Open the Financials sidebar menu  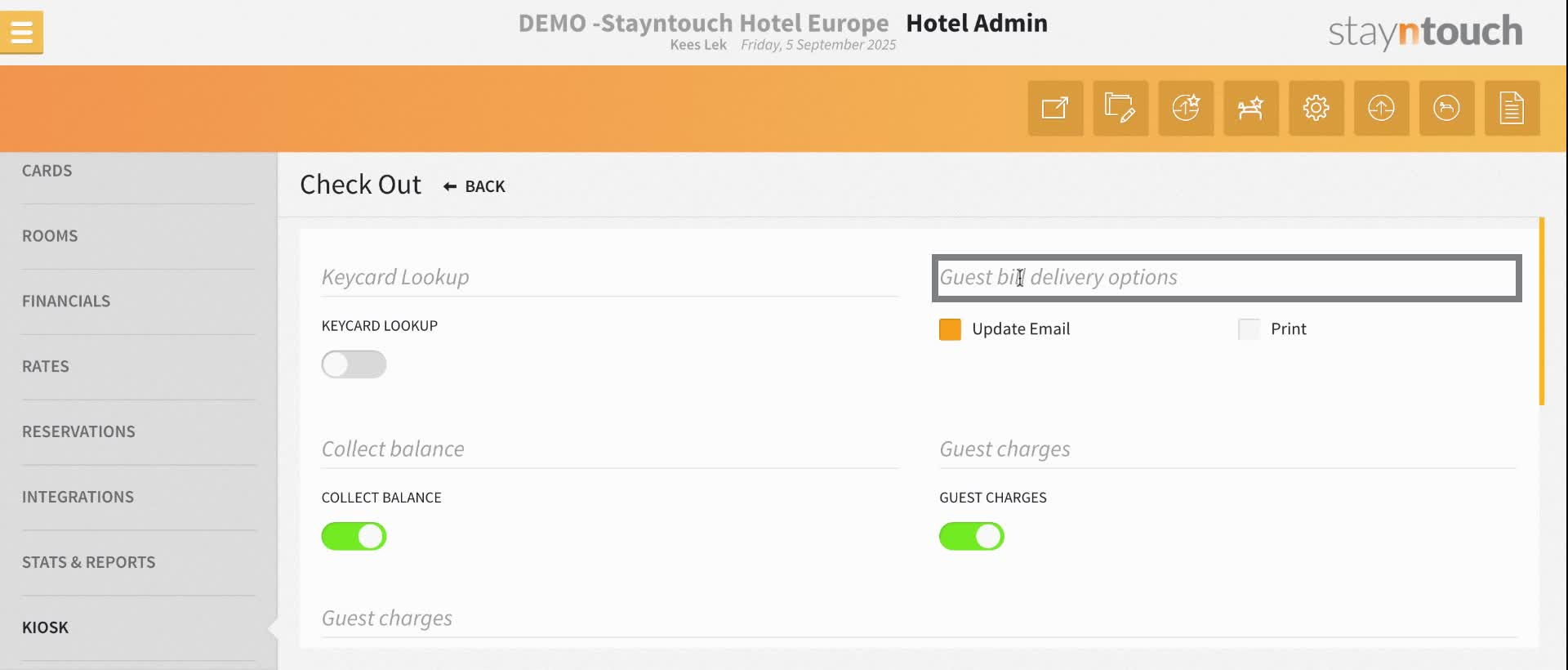pos(66,301)
